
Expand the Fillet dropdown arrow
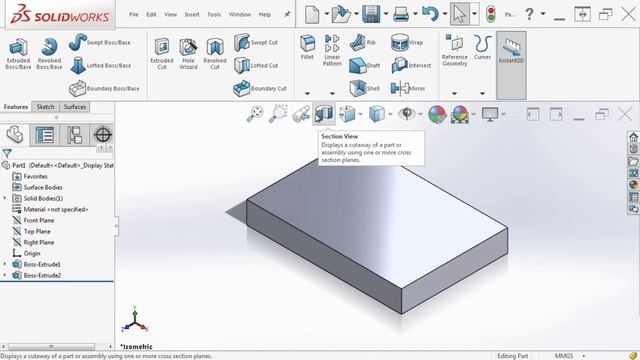coord(307,93)
